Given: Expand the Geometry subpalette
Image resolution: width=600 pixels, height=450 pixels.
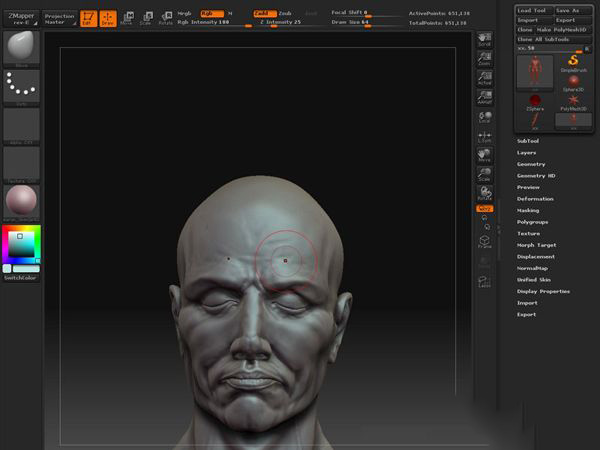Looking at the screenshot, I should pos(531,164).
